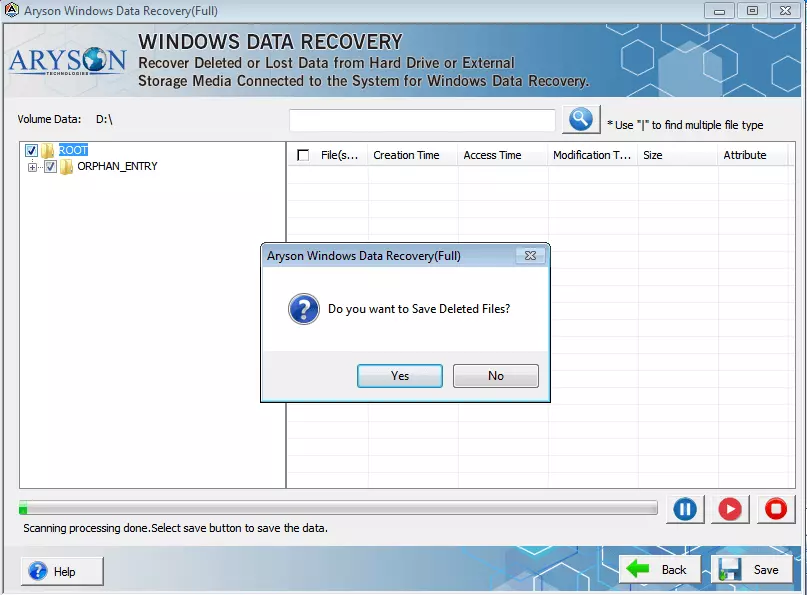Viewport: 807px width, 595px height.
Task: Click Yes to save deleted files
Action: click(x=399, y=376)
